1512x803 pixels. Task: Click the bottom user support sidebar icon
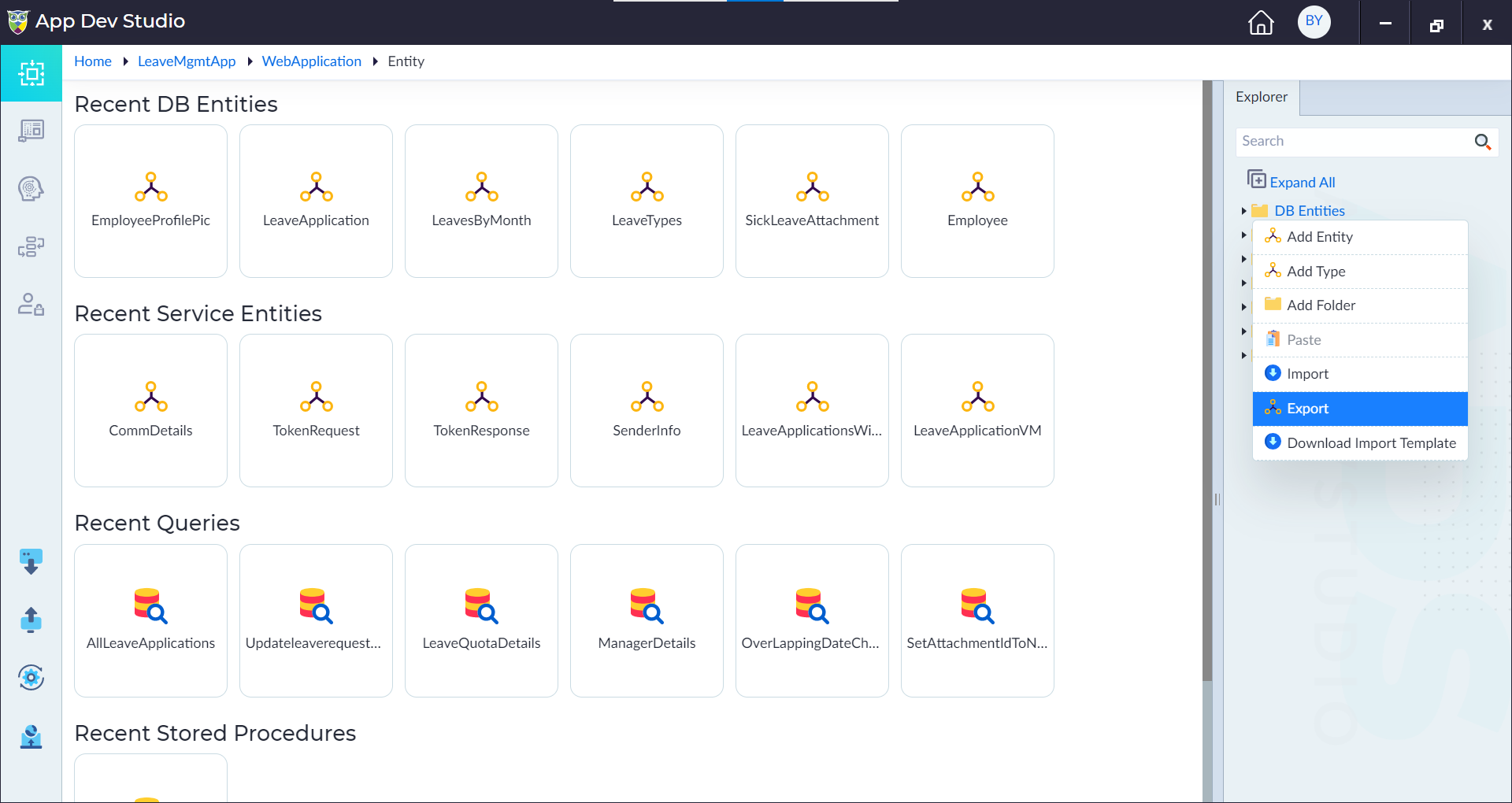coord(31,736)
